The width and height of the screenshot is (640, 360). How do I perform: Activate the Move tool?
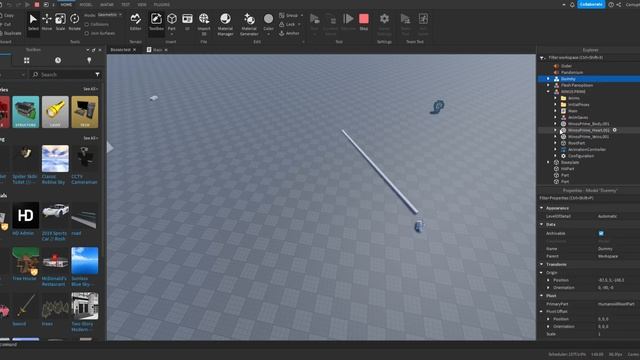[x=47, y=22]
